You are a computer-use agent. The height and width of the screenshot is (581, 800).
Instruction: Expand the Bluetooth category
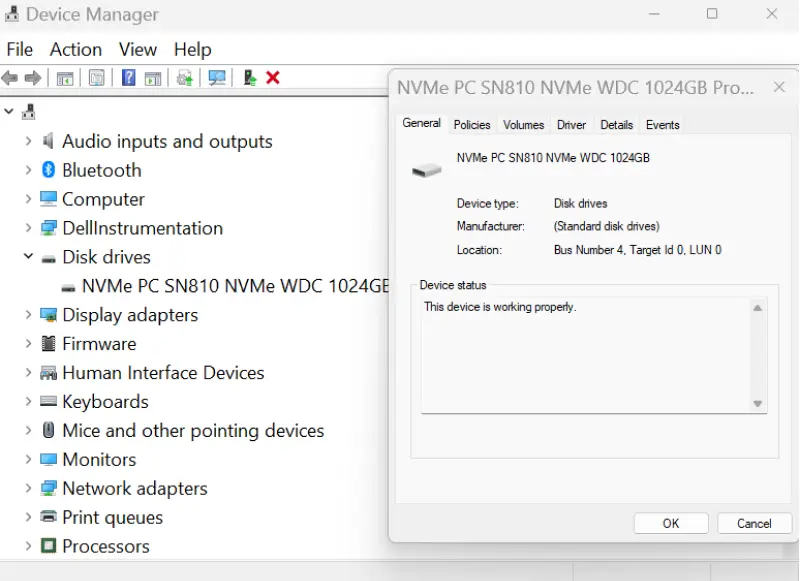(x=29, y=170)
